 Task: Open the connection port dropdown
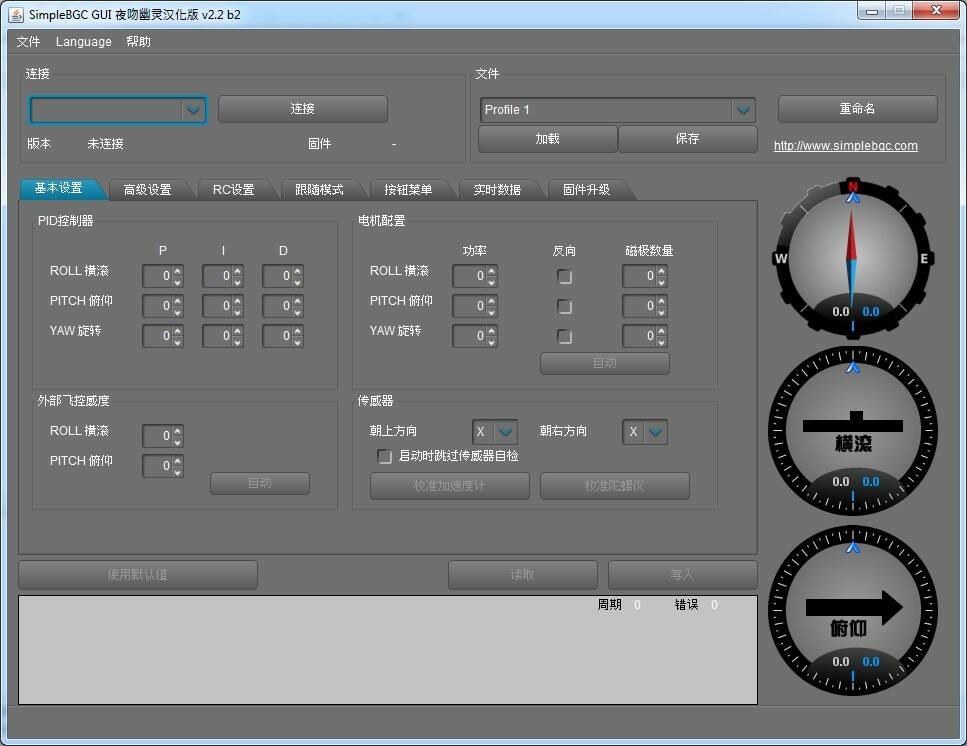tap(193, 110)
